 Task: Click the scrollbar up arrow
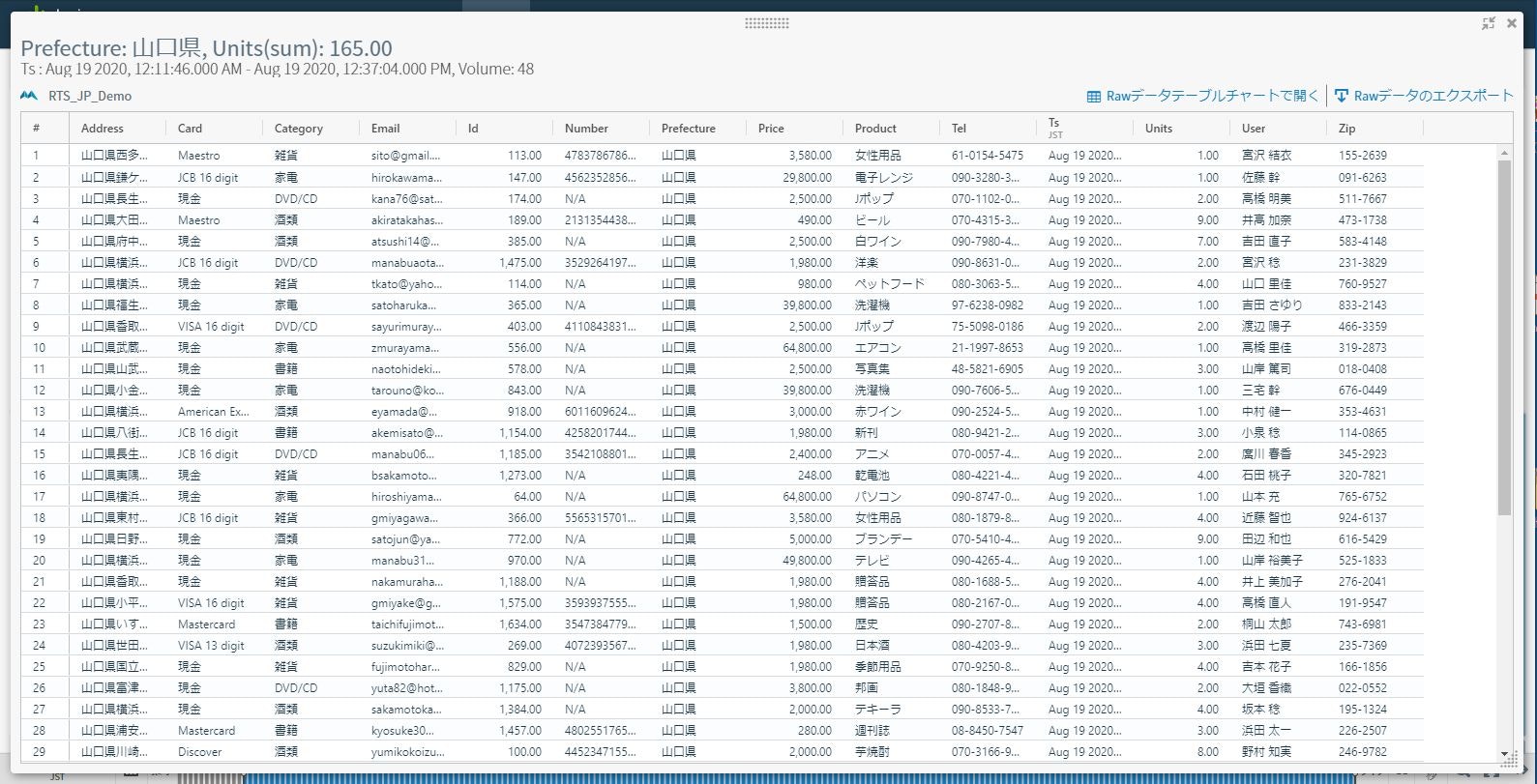pyautogui.click(x=1504, y=153)
